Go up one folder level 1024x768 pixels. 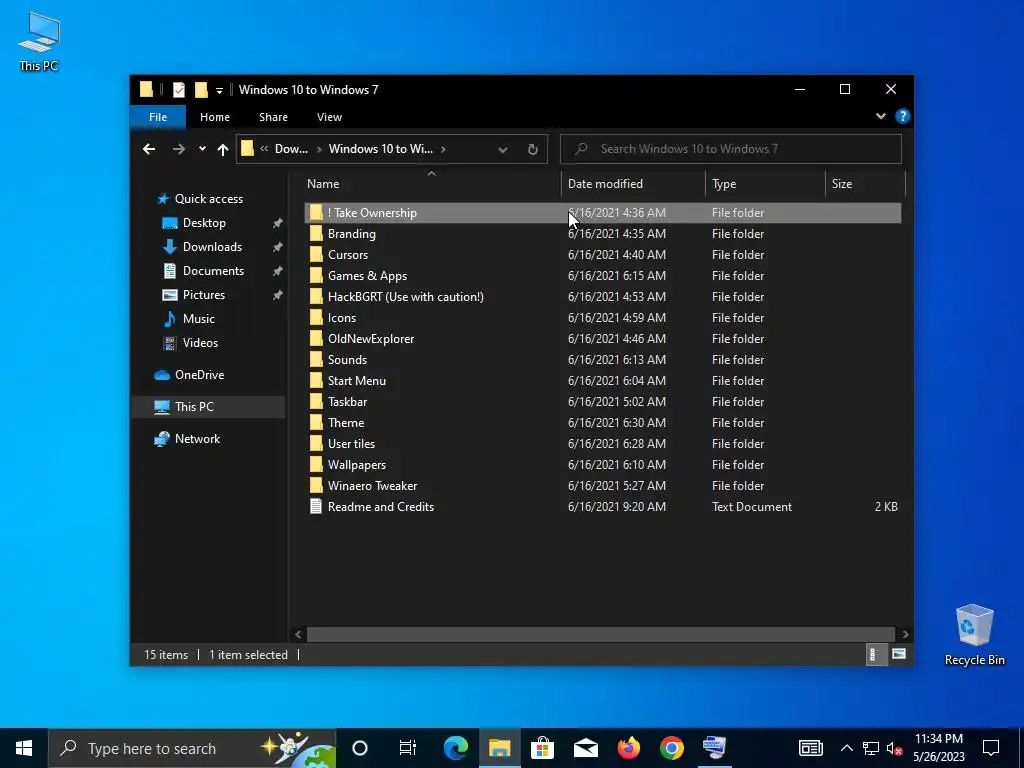pyautogui.click(x=223, y=149)
